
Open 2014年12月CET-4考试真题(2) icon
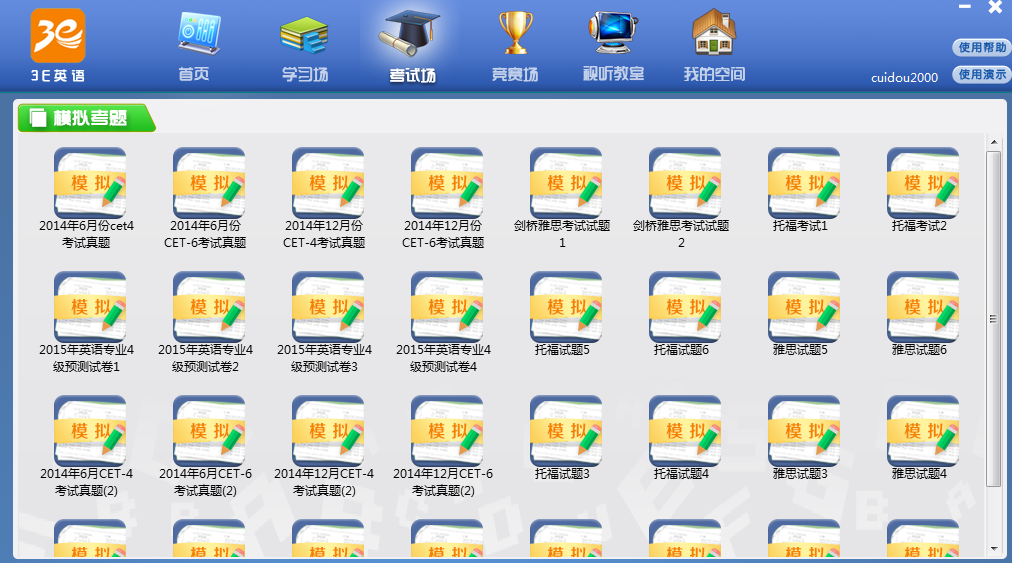pos(328,431)
